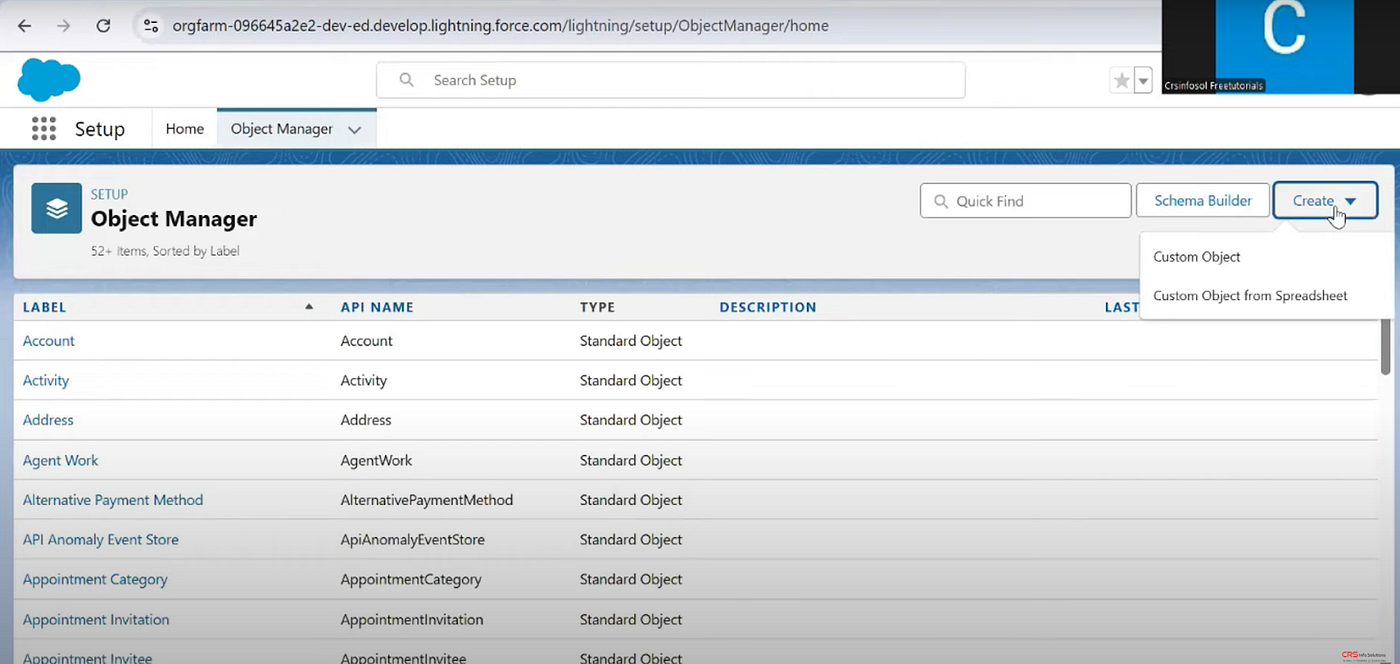1400x664 pixels.
Task: Select the Object Manager tab
Action: [x=282, y=129]
